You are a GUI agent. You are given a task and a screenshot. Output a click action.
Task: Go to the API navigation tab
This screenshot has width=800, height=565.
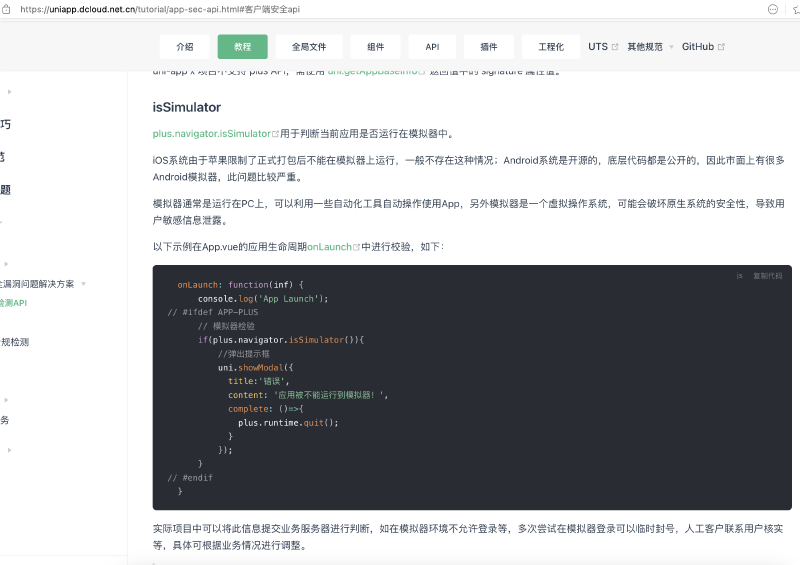[x=432, y=47]
